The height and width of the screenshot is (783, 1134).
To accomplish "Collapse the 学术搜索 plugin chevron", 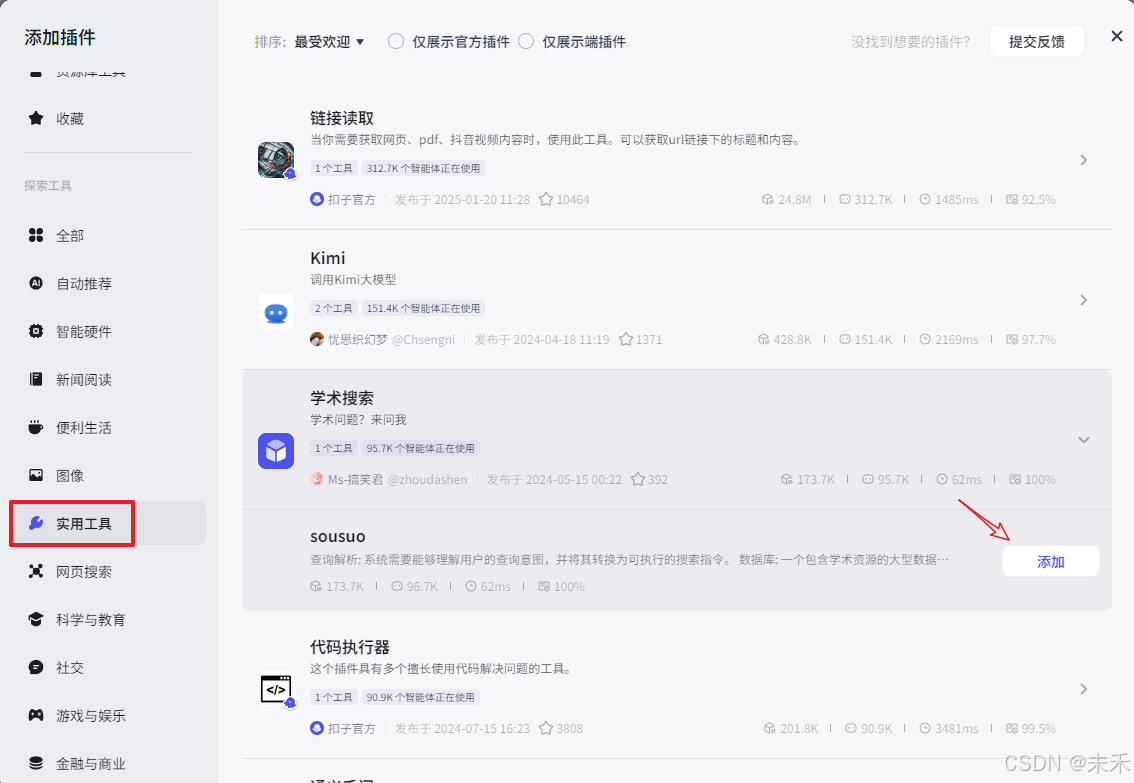I will coord(1083,440).
